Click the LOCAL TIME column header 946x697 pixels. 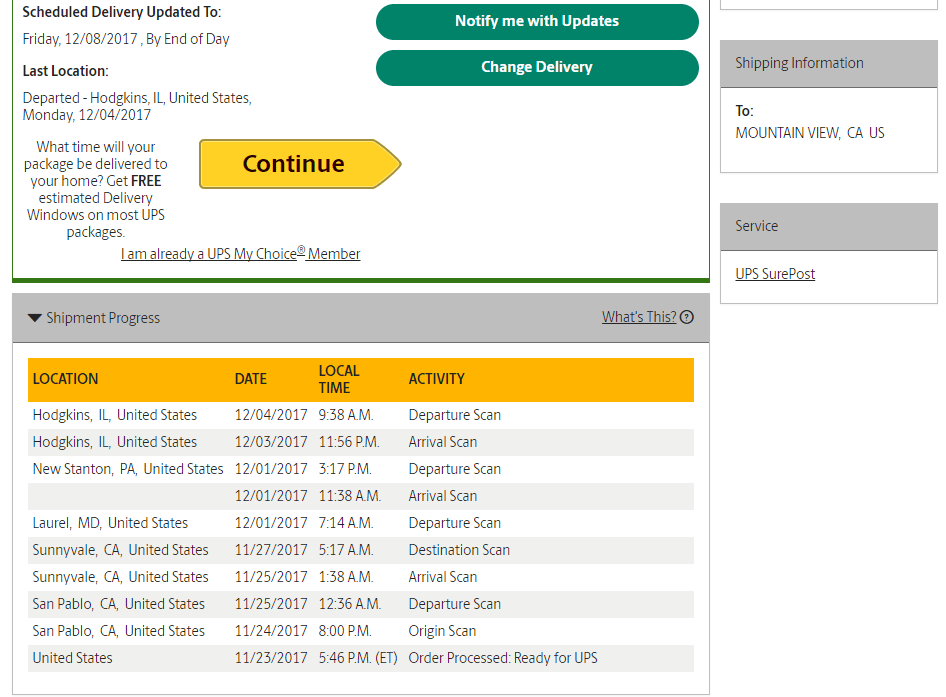(337, 372)
